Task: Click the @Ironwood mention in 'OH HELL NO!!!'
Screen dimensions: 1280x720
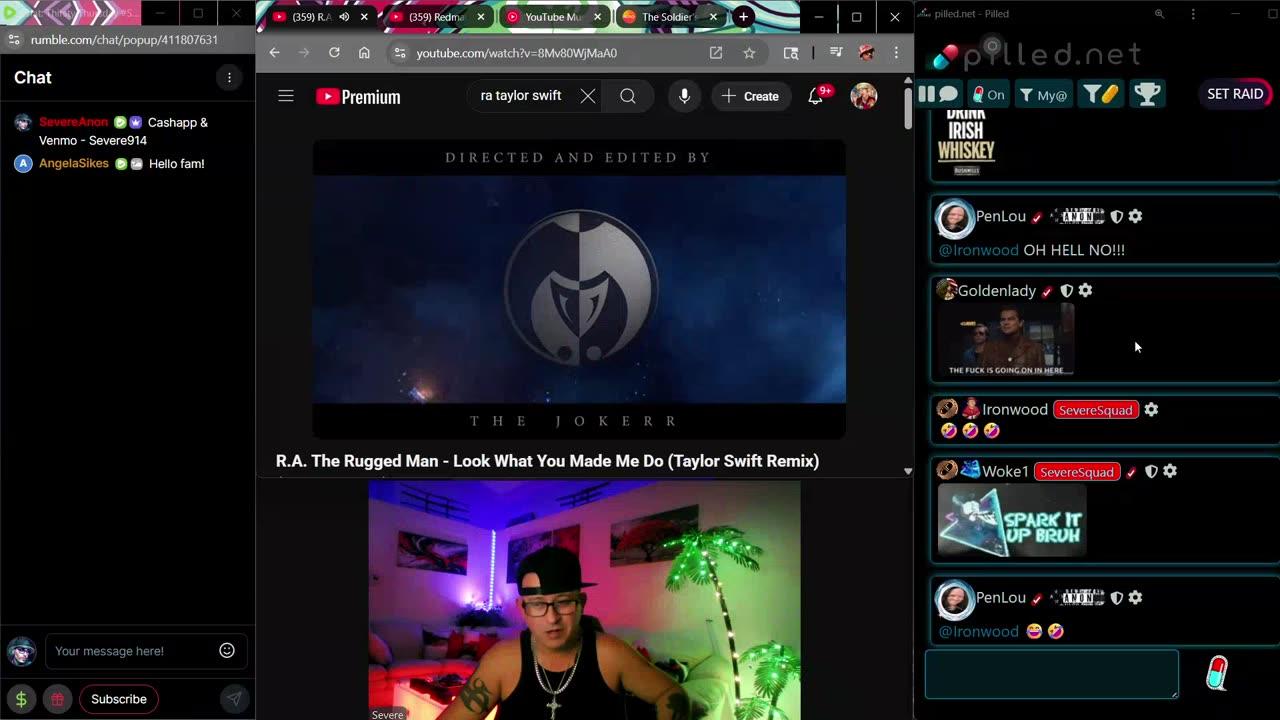Action: 979,250
